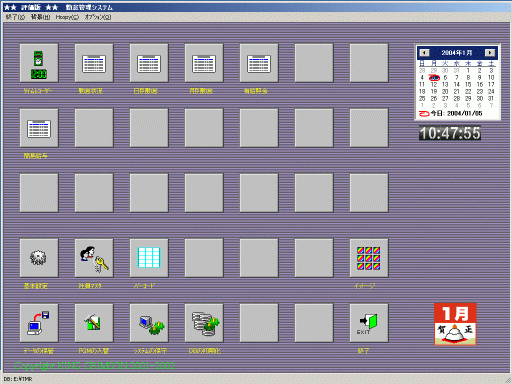The height and width of the screenshot is (384, 512).
Task: Open the PGM replacement hammer icon
Action: pyautogui.click(x=94, y=323)
